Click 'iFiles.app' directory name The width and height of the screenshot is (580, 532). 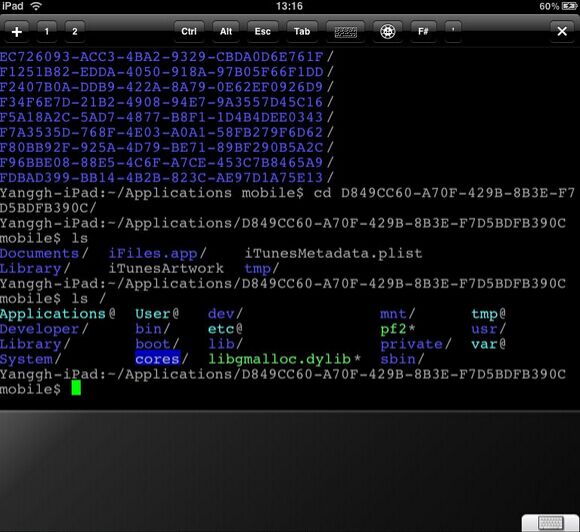click(x=153, y=253)
